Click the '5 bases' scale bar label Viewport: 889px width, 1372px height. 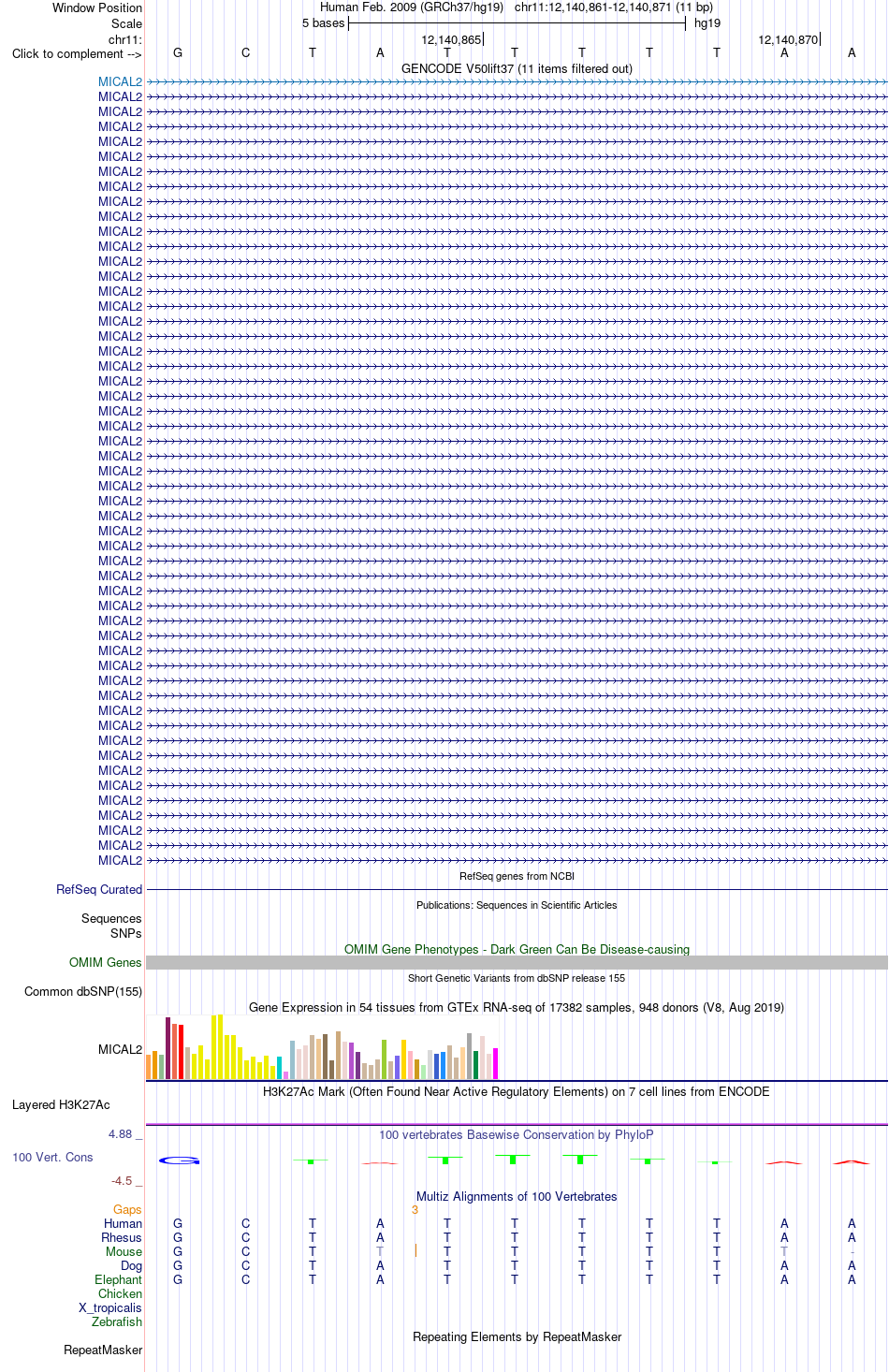(323, 23)
